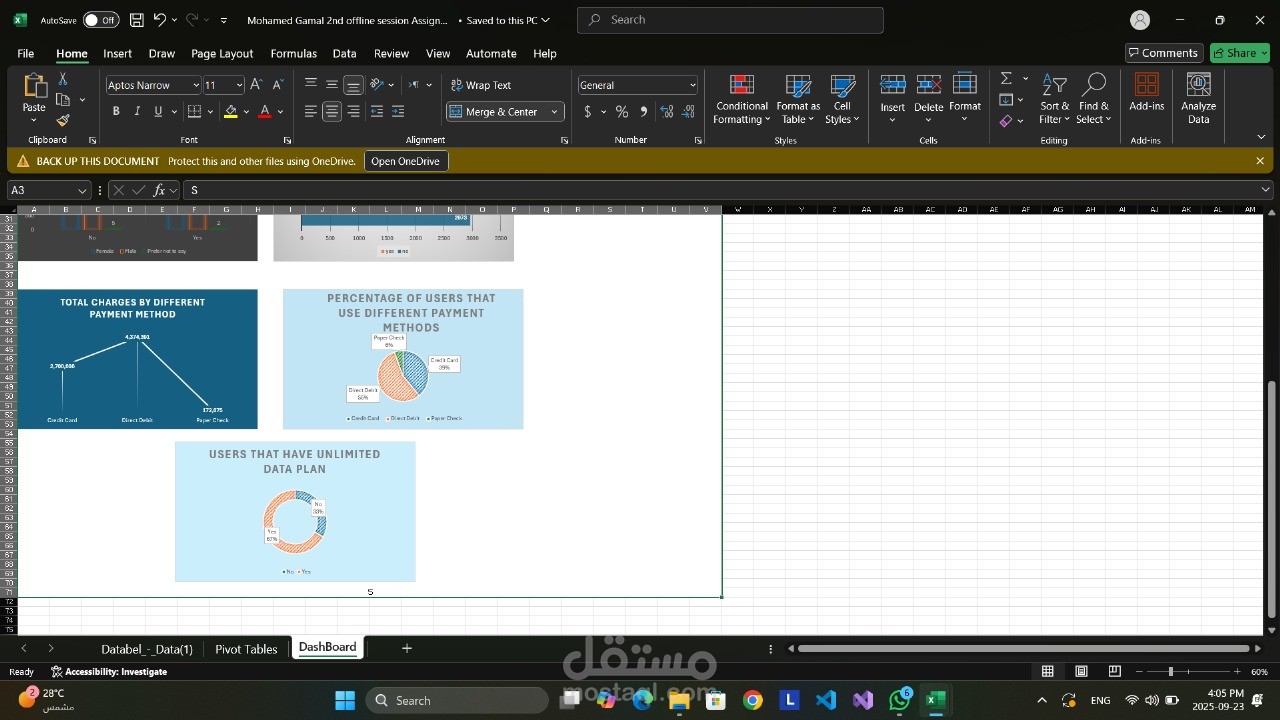The height and width of the screenshot is (720, 1280).
Task: Open the Formulas ribbon tab
Action: point(293,53)
